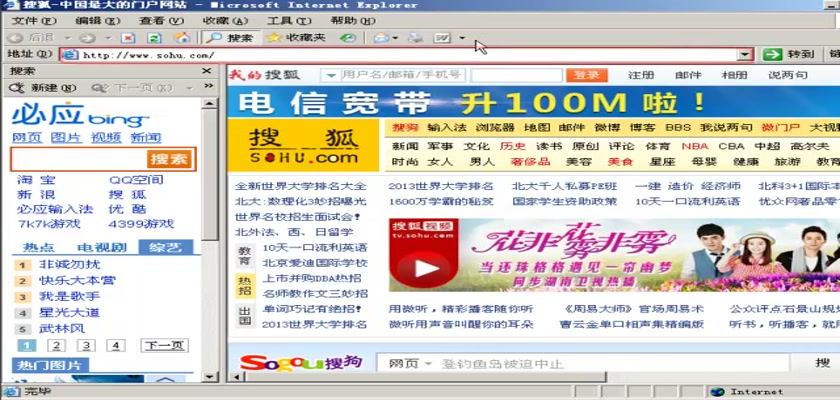Screen dimensions: 840x400
Task: Click the Print toolbar icon
Action: point(416,38)
